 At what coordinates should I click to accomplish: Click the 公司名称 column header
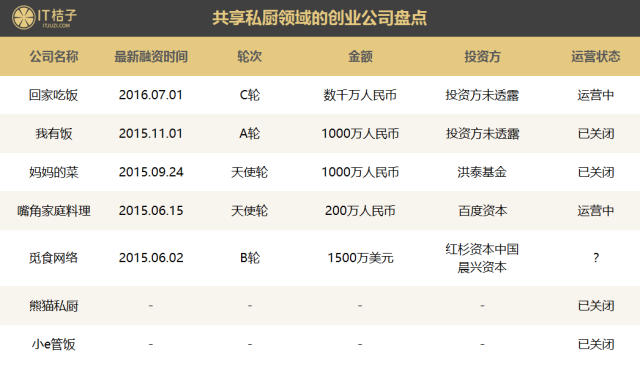pyautogui.click(x=53, y=56)
